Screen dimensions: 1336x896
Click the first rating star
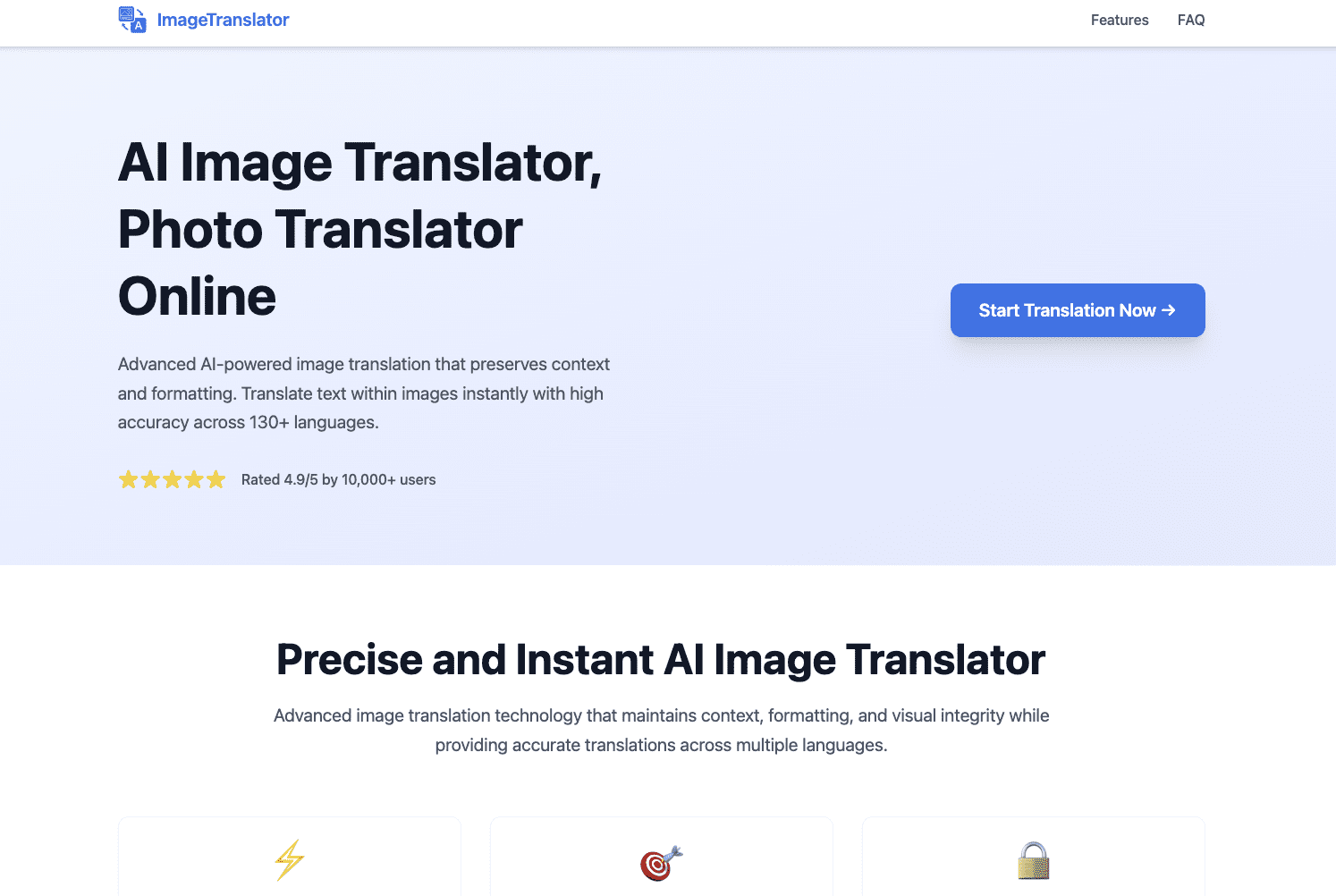coord(128,479)
